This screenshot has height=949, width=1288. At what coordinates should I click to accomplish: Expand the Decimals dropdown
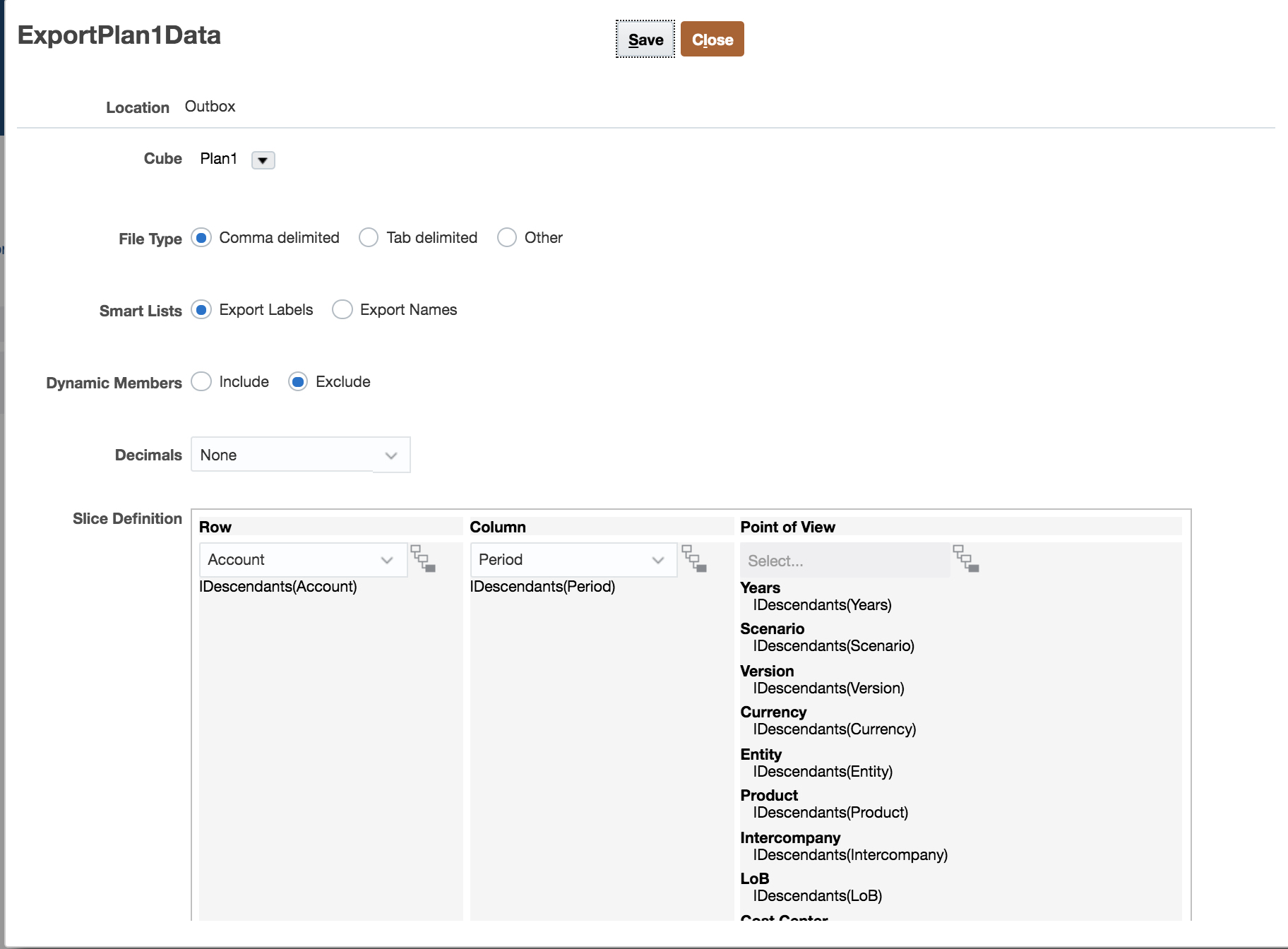pyautogui.click(x=390, y=455)
